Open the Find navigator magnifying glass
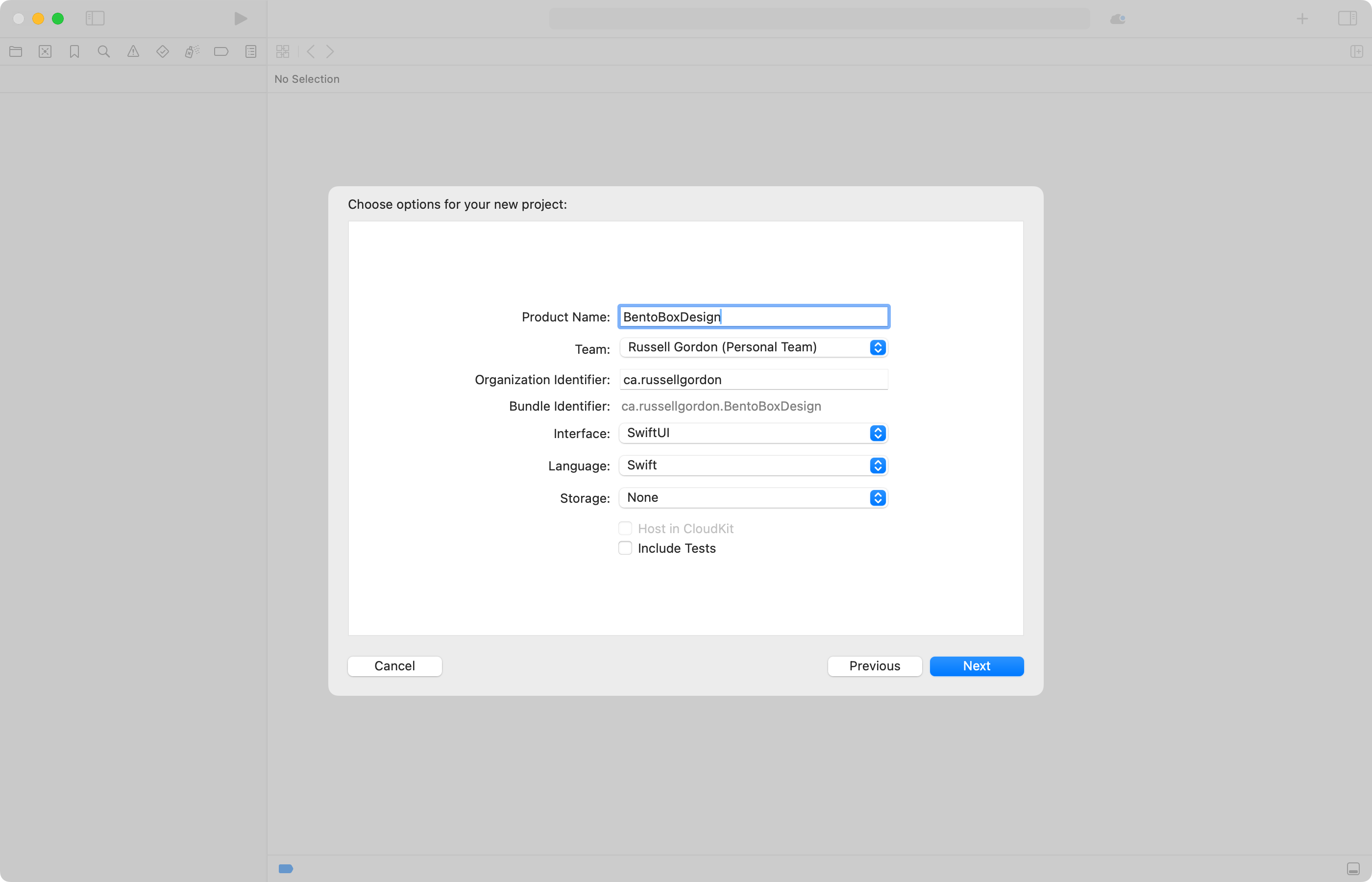 point(104,51)
